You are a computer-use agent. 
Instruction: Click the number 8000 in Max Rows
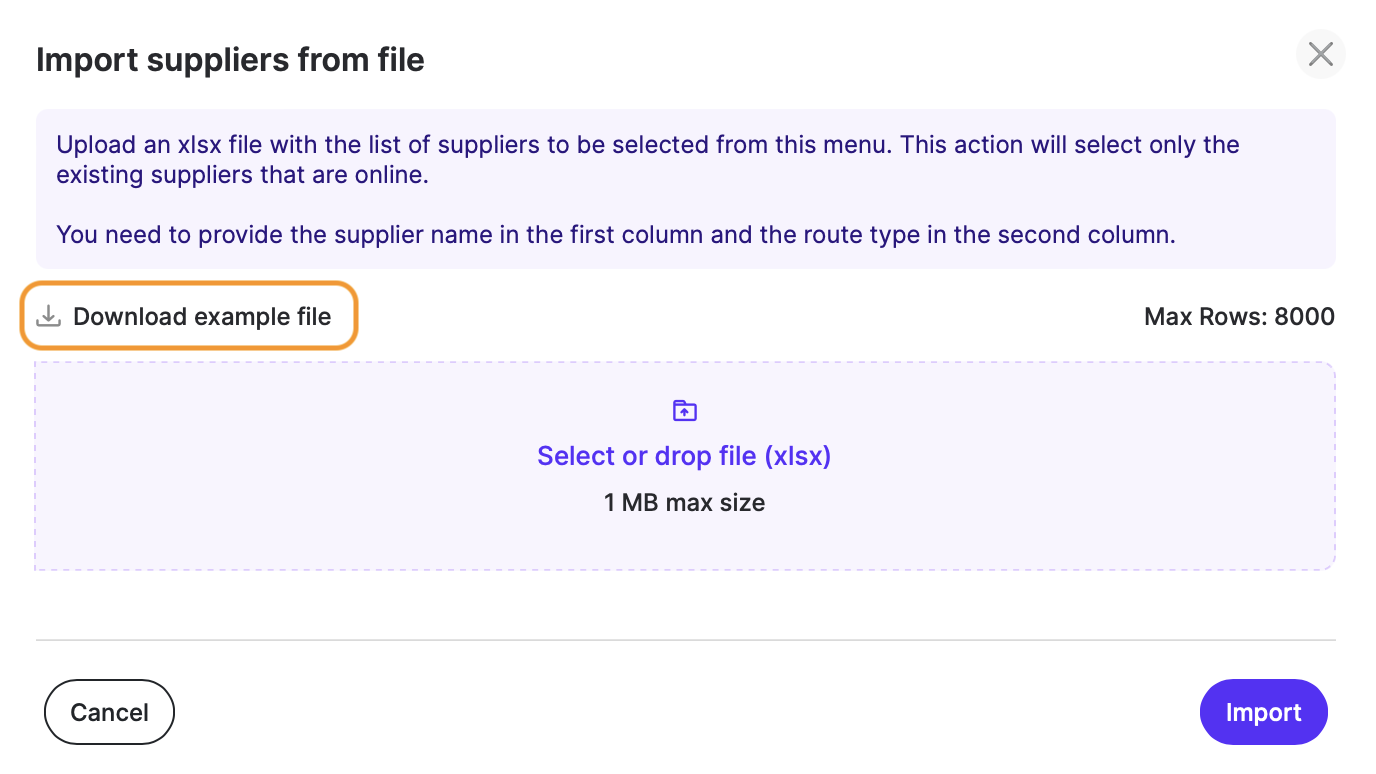[1304, 317]
